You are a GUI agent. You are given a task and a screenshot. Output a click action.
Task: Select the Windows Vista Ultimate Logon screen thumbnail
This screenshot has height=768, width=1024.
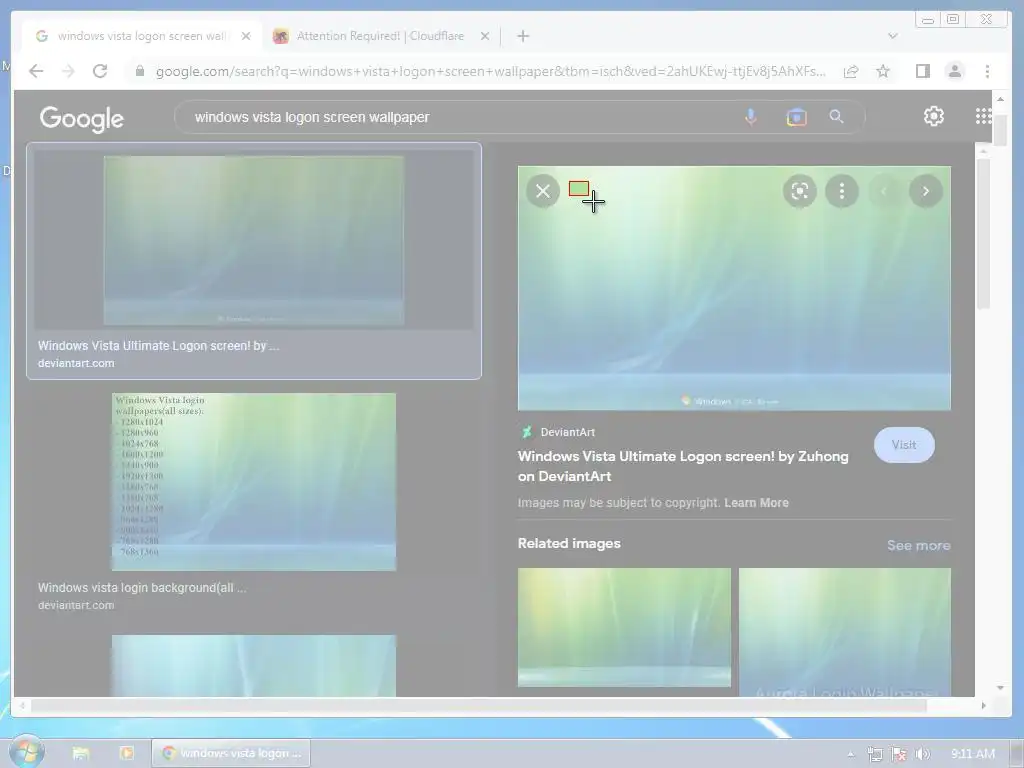(x=253, y=240)
